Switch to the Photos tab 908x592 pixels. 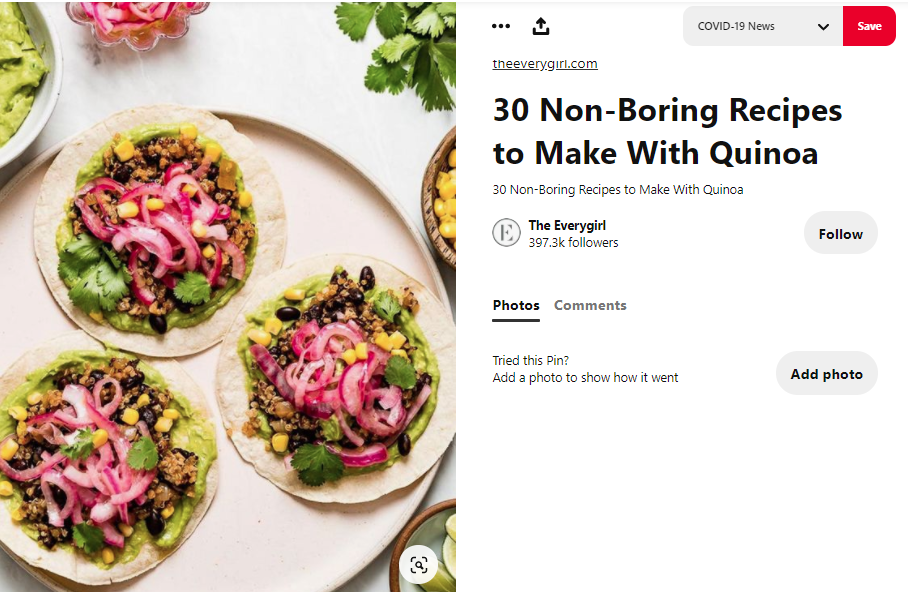(516, 305)
